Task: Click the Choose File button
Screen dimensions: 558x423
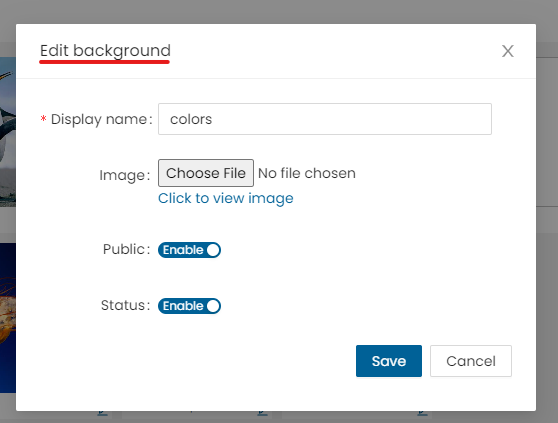Action: 206,173
